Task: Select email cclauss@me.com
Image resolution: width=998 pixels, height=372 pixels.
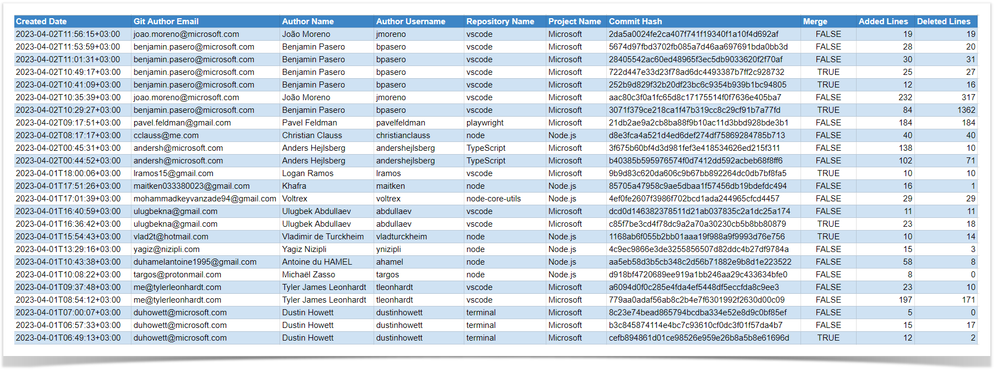Action: pos(166,135)
